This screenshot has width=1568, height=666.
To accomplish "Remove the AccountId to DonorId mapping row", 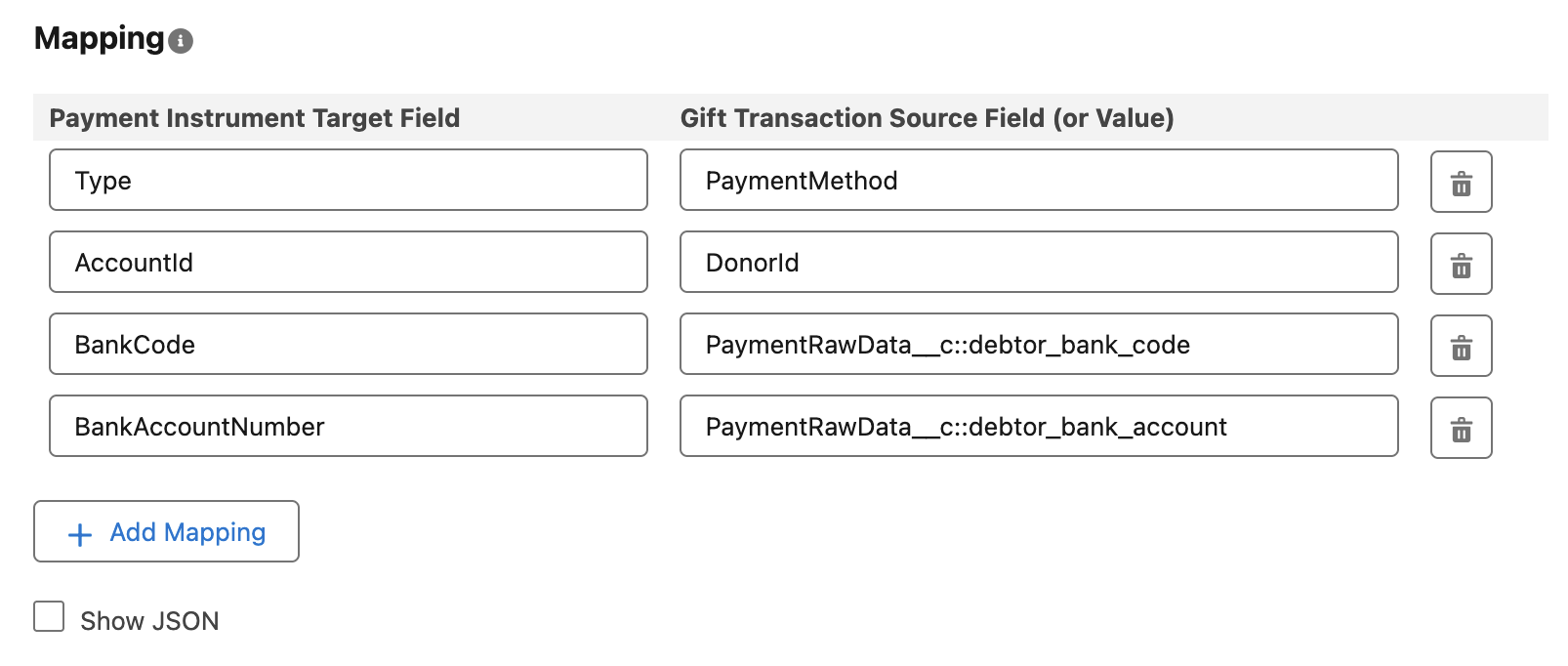I will click(1461, 265).
